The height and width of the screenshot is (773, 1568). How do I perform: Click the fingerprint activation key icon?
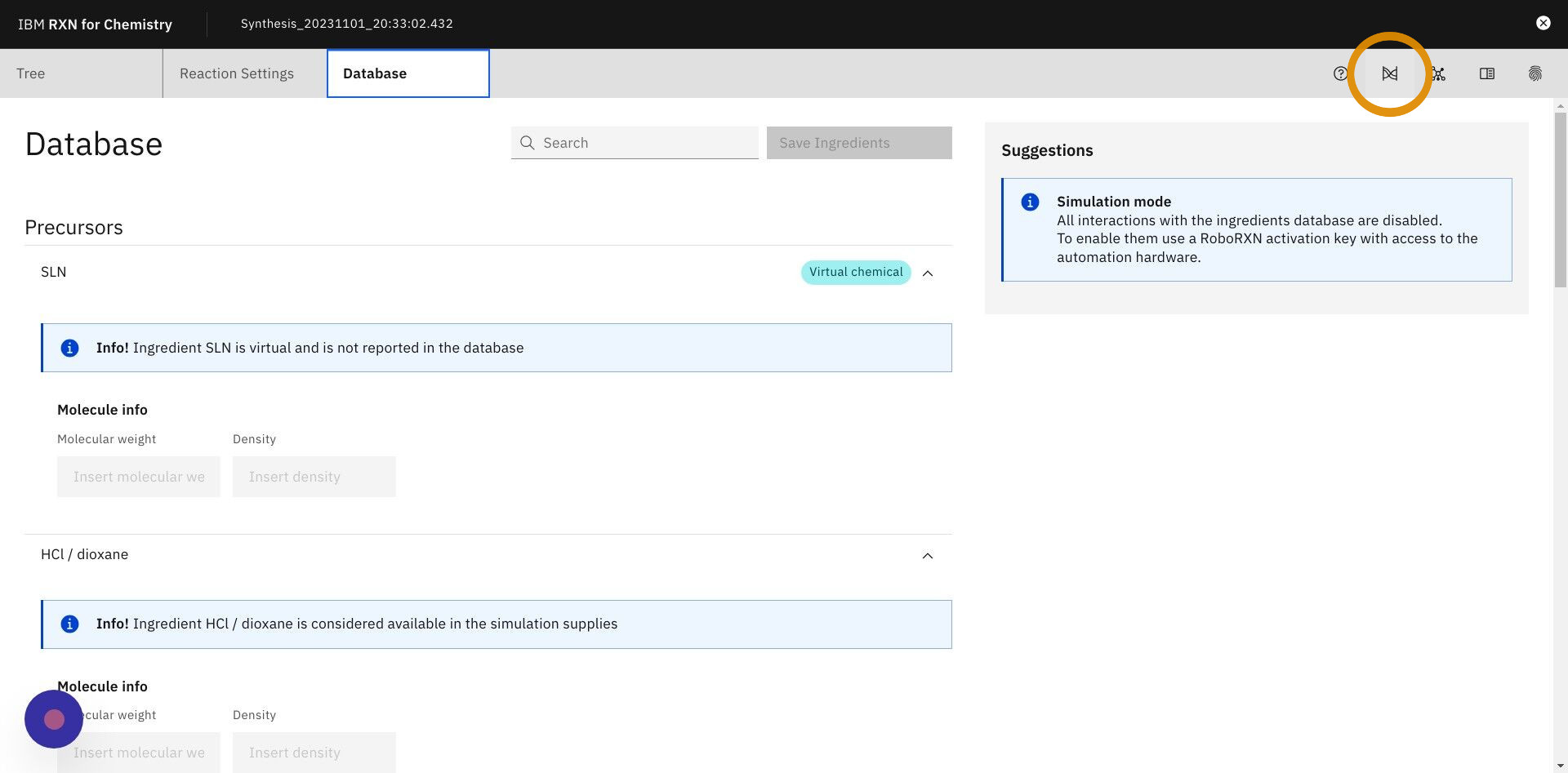1535,73
